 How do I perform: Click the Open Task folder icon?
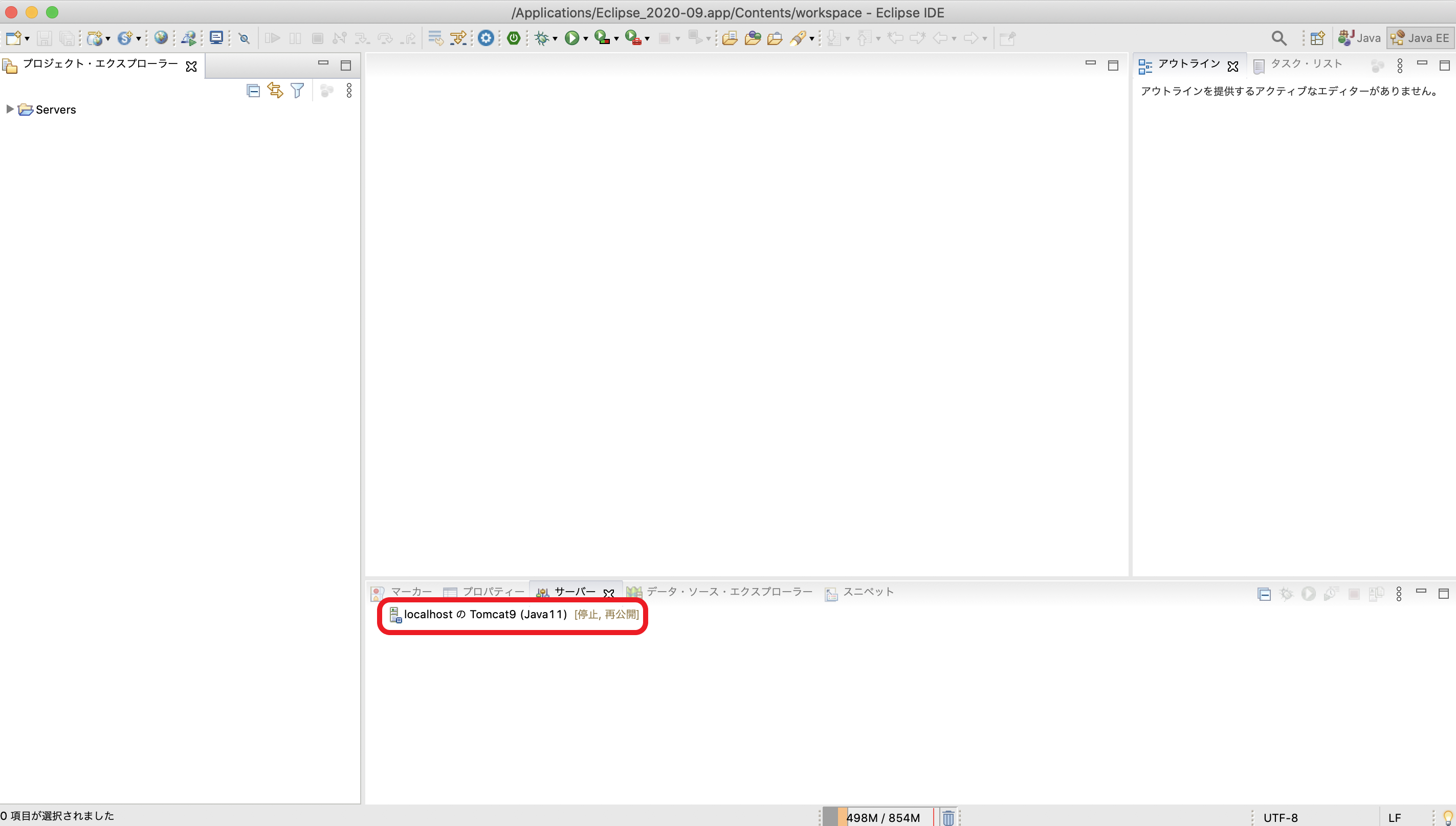[753, 38]
